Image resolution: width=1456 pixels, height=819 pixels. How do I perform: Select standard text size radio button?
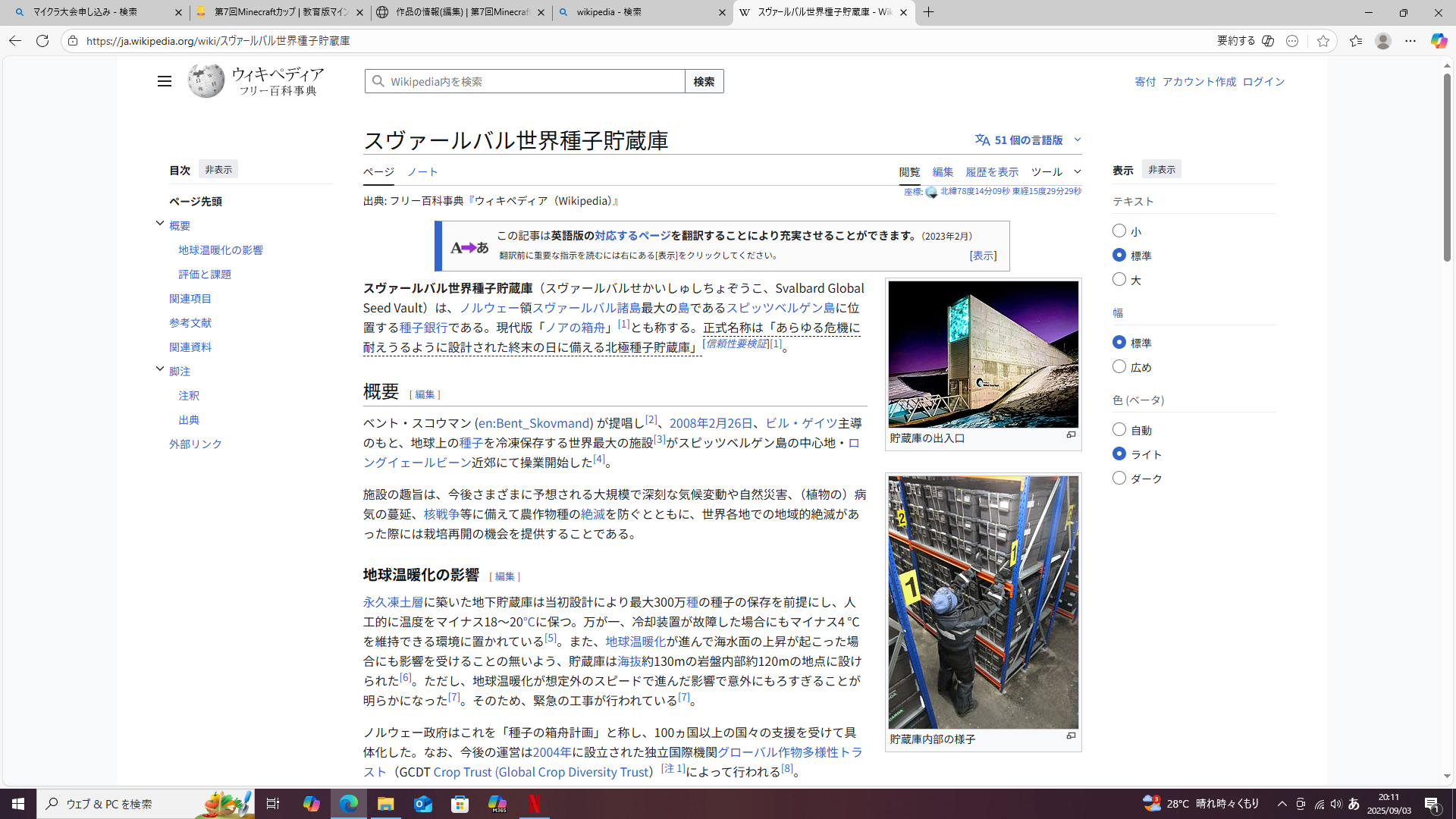click(x=1119, y=255)
